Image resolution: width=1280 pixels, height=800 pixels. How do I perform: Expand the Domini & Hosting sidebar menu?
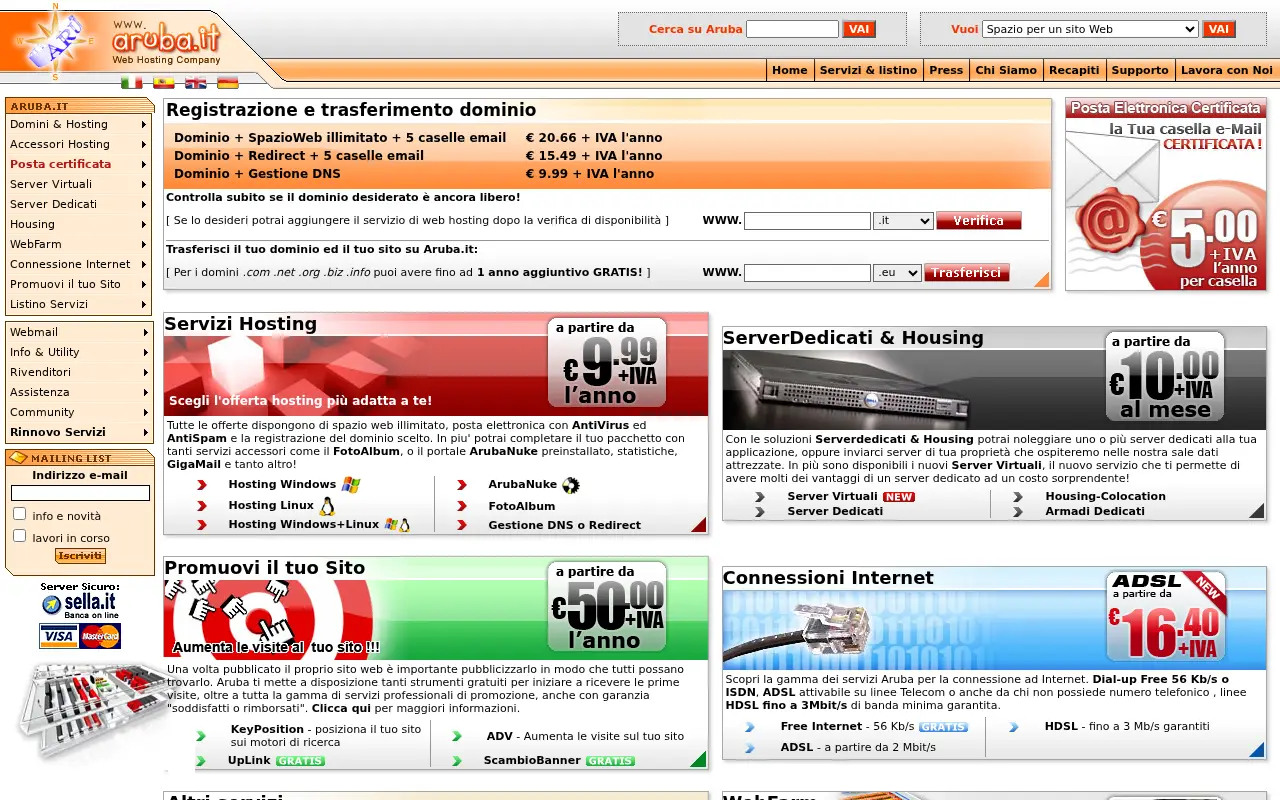78,124
